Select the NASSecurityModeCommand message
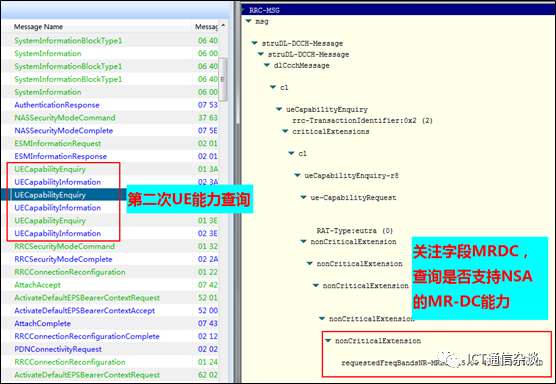The width and height of the screenshot is (556, 384). 65,118
